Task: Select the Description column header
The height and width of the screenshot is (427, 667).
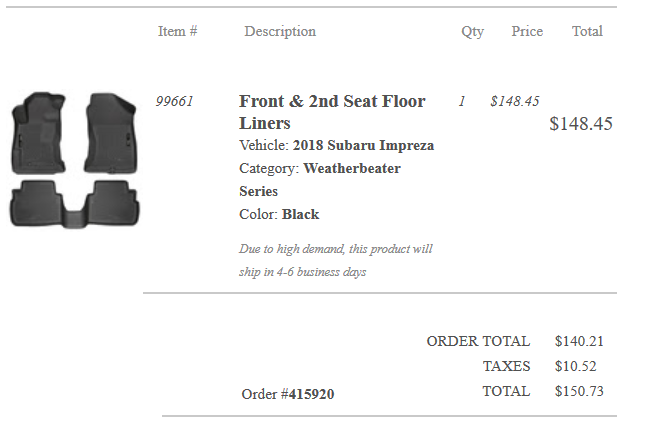Action: pos(280,31)
